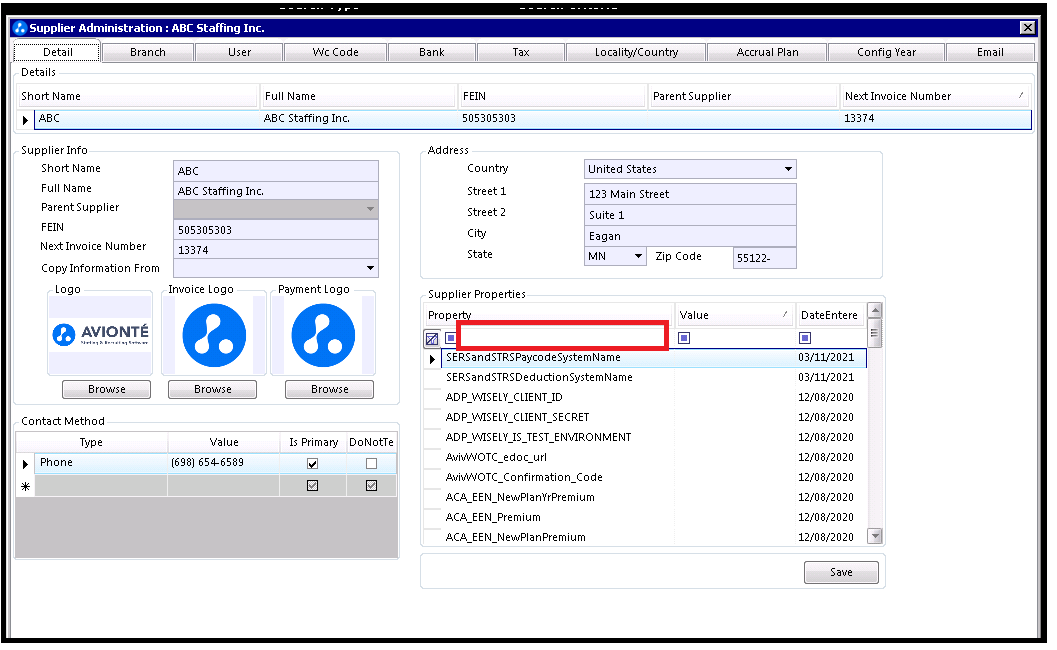Viewport: 1057px width, 650px height.
Task: Select the Accrual Plan tab
Action: coord(767,53)
